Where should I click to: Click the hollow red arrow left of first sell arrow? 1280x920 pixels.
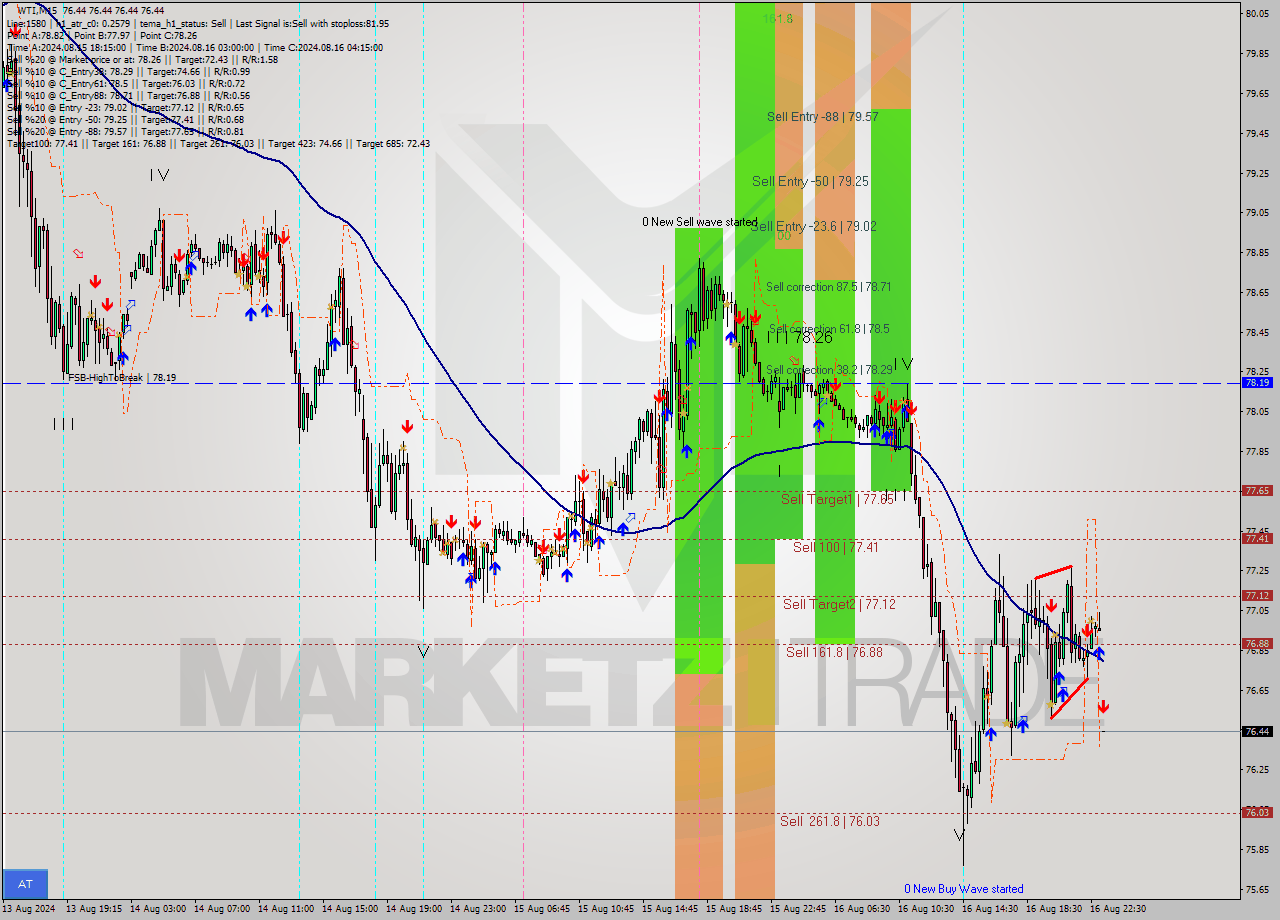point(79,254)
